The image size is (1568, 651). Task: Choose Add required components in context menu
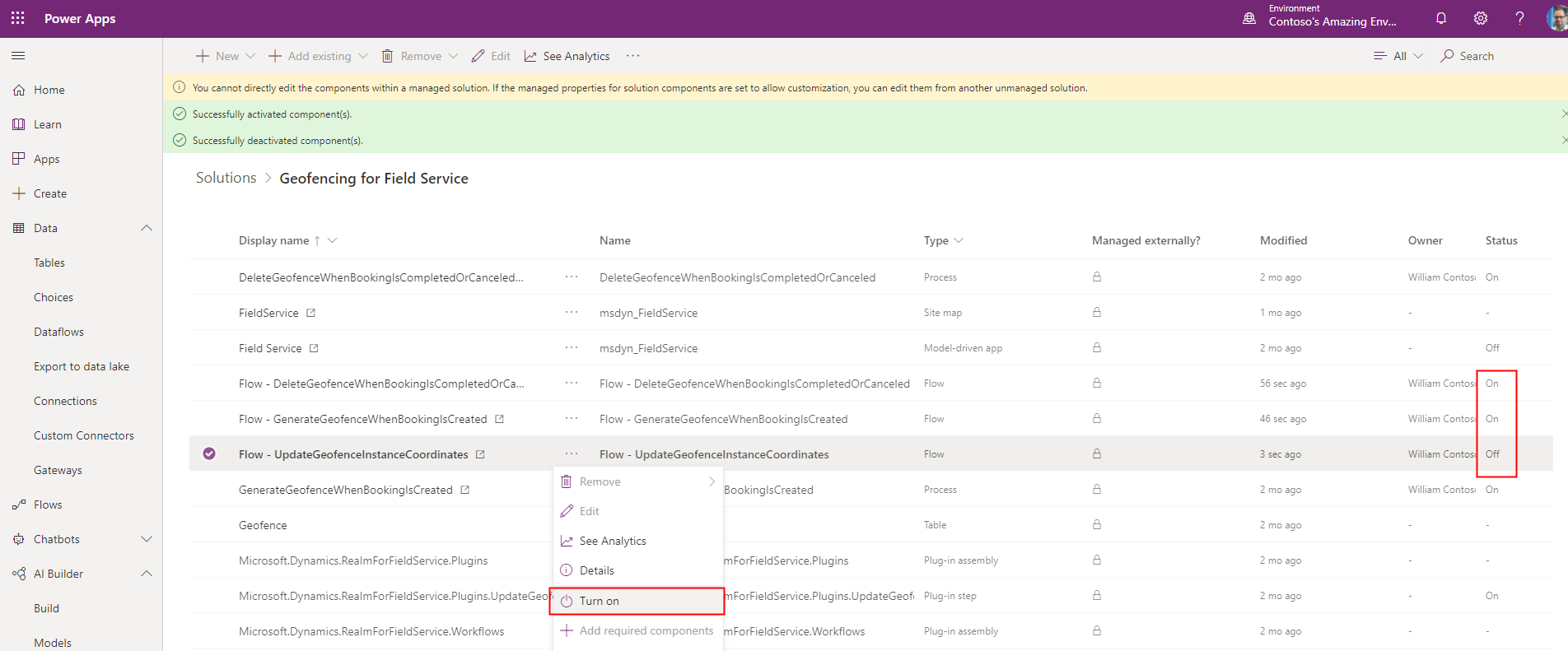[638, 630]
